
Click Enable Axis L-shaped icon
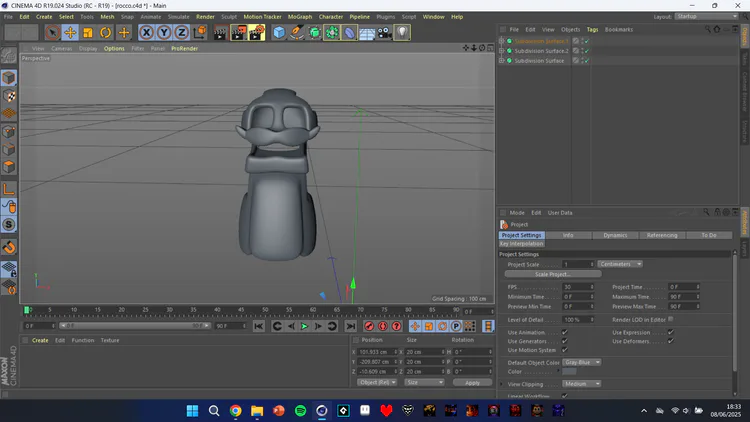[9, 189]
